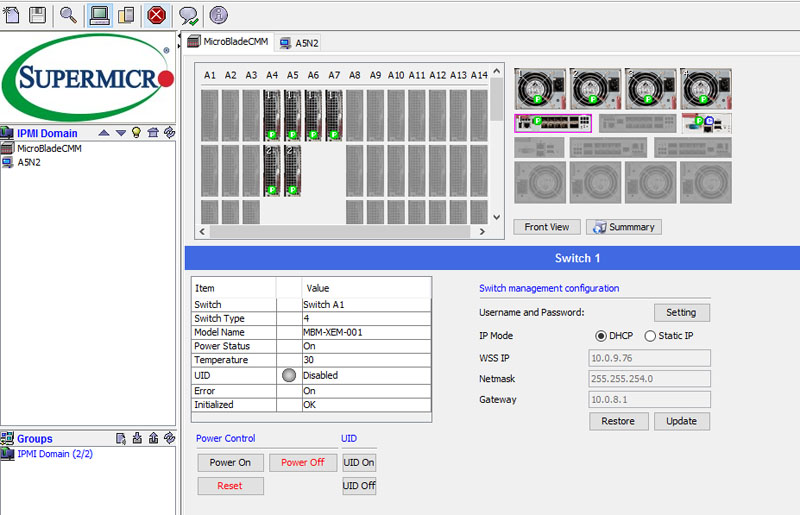Image resolution: width=800 pixels, height=515 pixels.
Task: Click the light bulb icon in IPMI Domain header
Action: 137,133
